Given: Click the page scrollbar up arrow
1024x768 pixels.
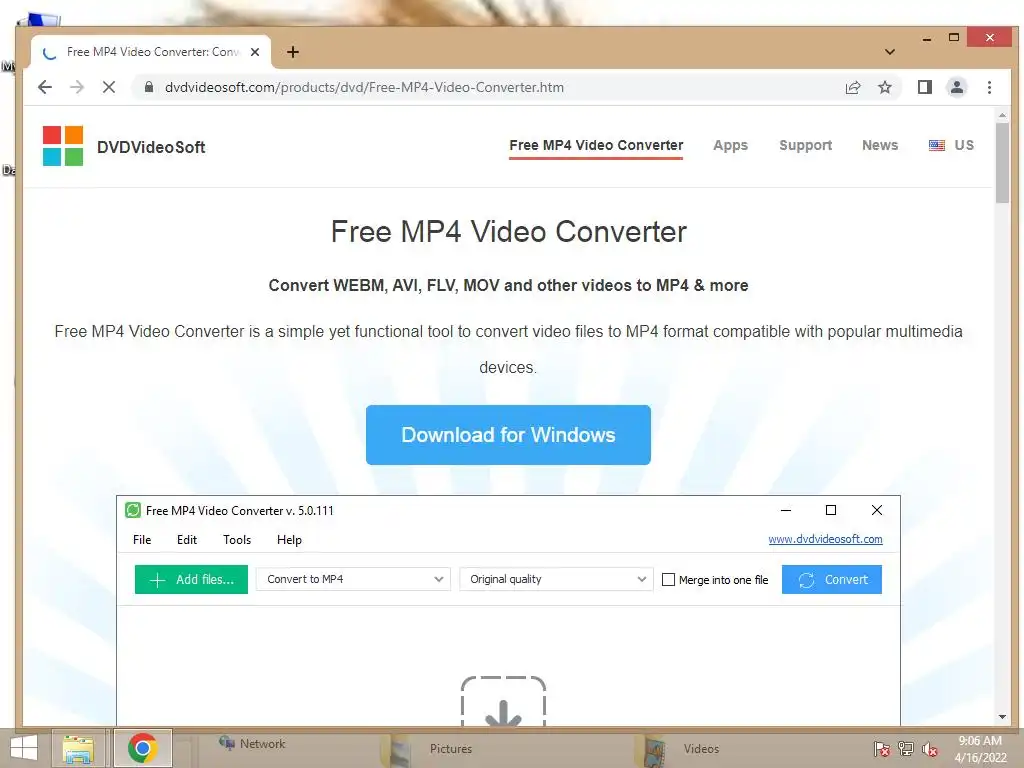Looking at the screenshot, I should coord(1002,115).
